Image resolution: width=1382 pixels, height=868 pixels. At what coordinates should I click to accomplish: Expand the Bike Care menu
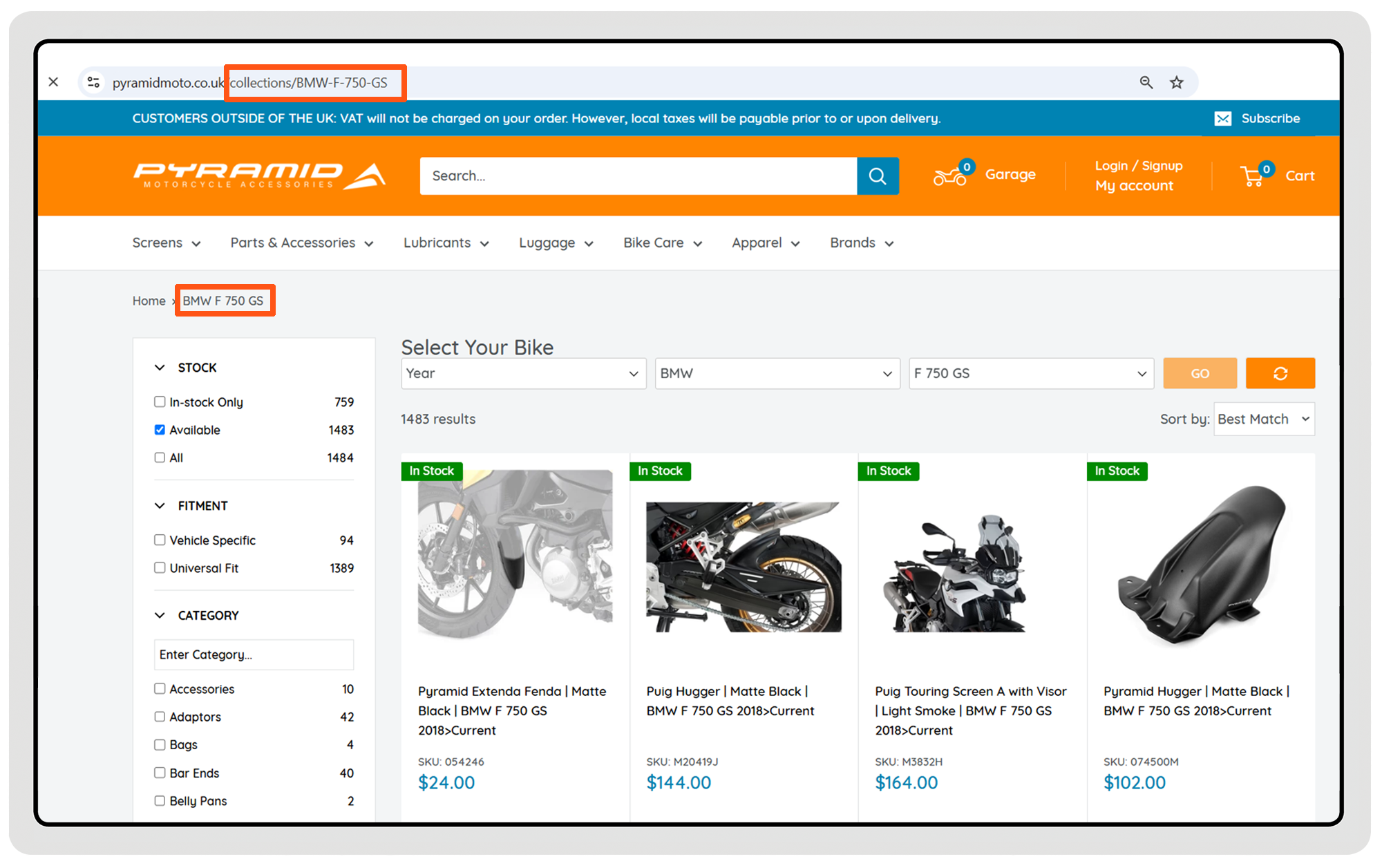tap(663, 243)
